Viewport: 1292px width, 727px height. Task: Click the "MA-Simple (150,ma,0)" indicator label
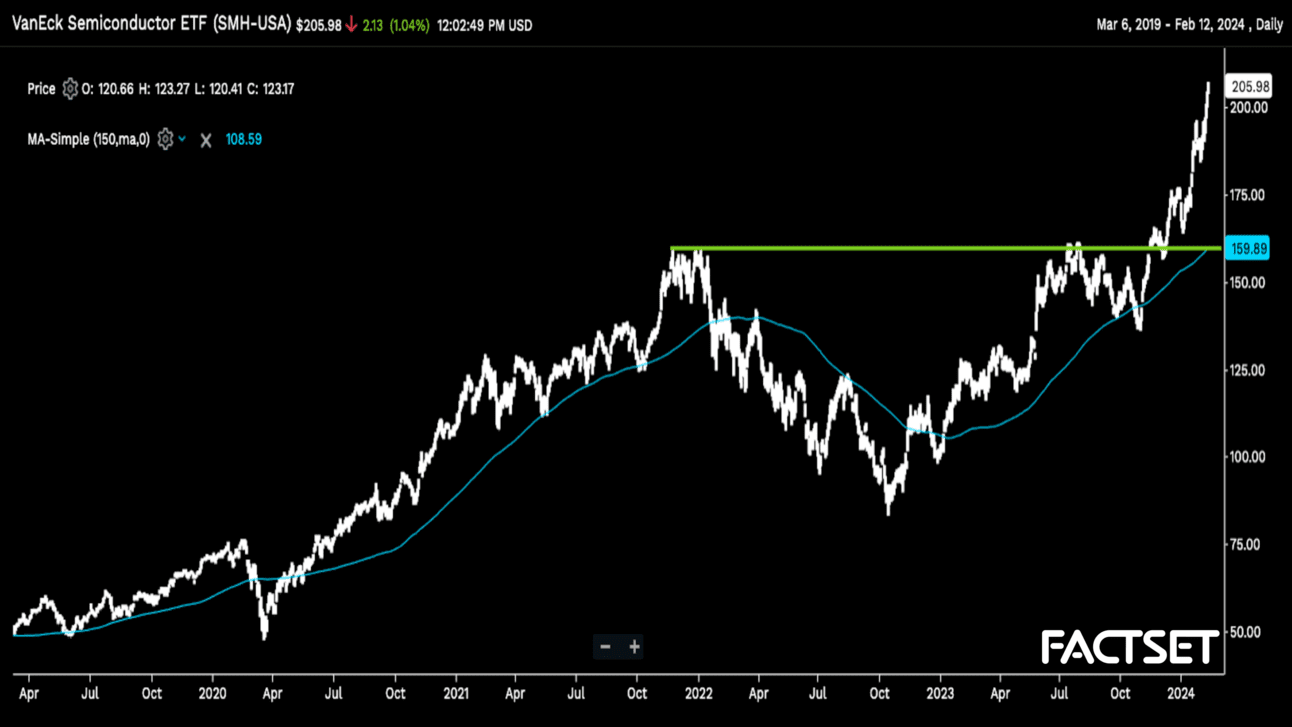coord(88,139)
